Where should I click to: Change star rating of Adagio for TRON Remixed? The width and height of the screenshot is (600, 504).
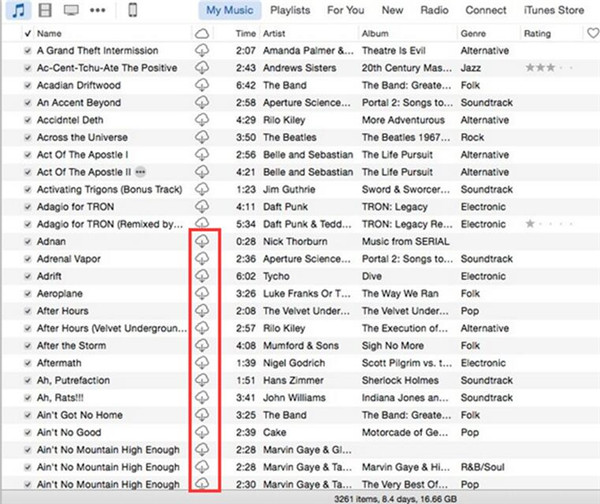(x=549, y=224)
